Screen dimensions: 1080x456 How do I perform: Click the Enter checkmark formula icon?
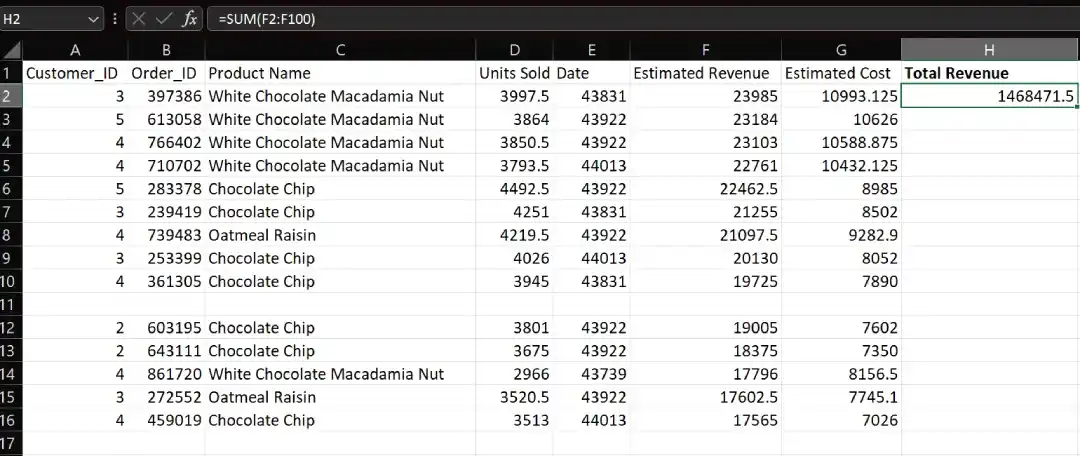pos(164,19)
